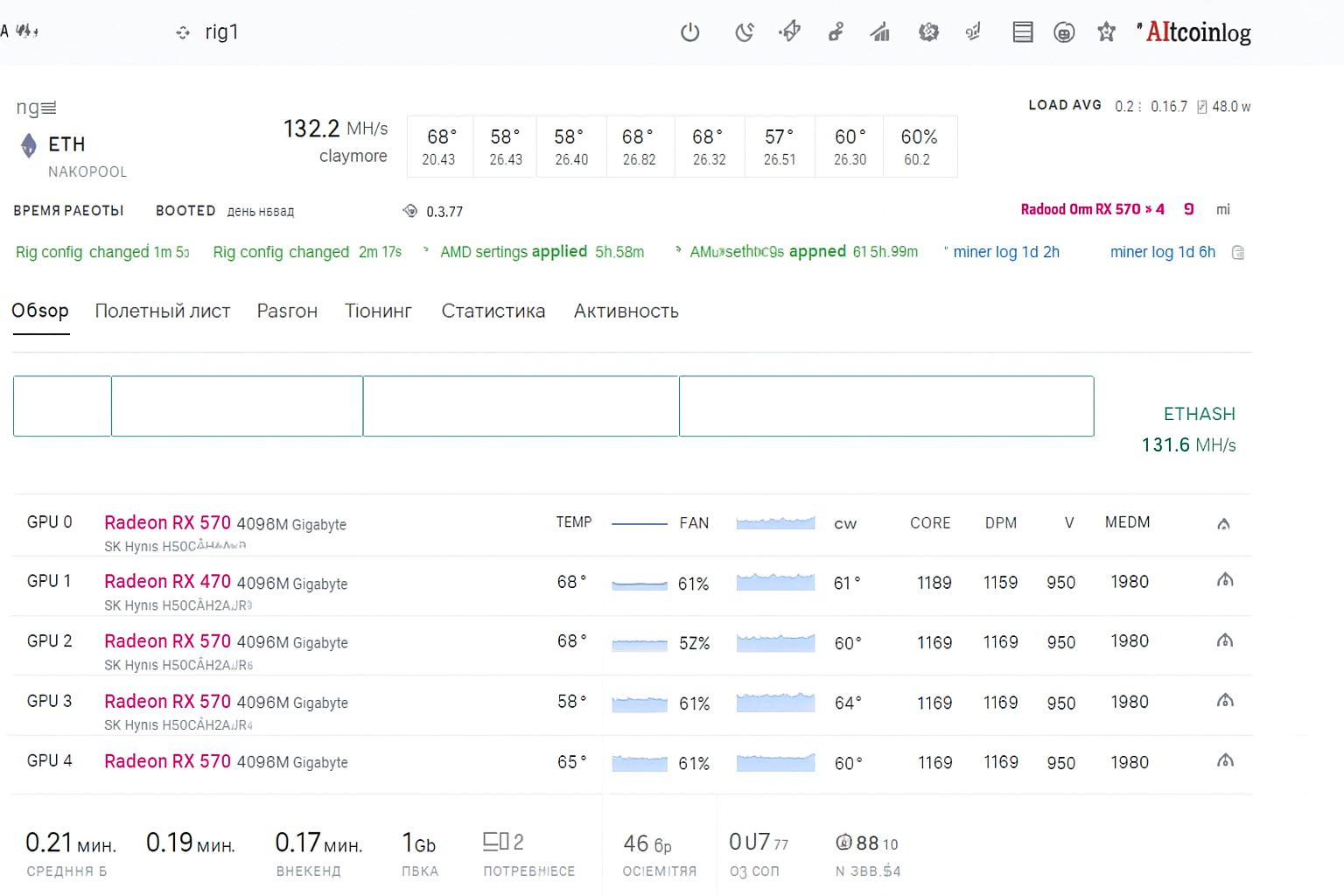Click the widest rightmost hashrate bar segment
1344x896 pixels.
pos(885,406)
